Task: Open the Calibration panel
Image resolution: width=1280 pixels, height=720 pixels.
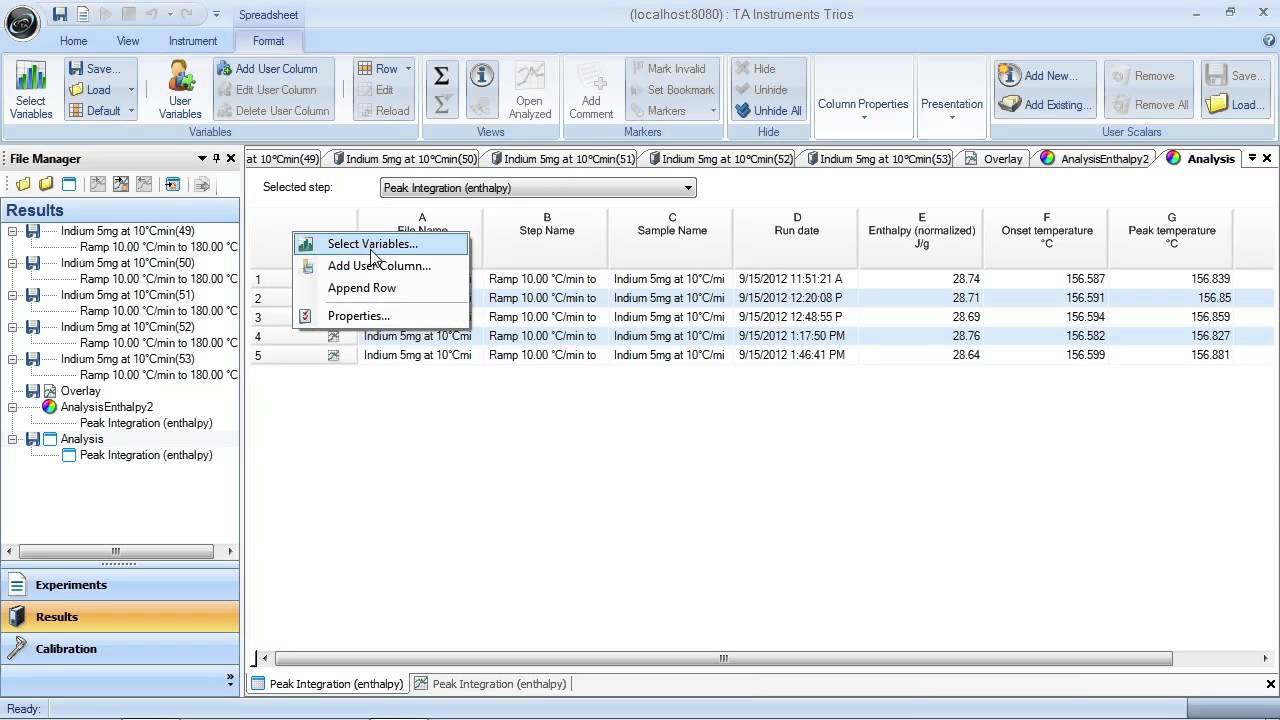Action: click(x=66, y=649)
